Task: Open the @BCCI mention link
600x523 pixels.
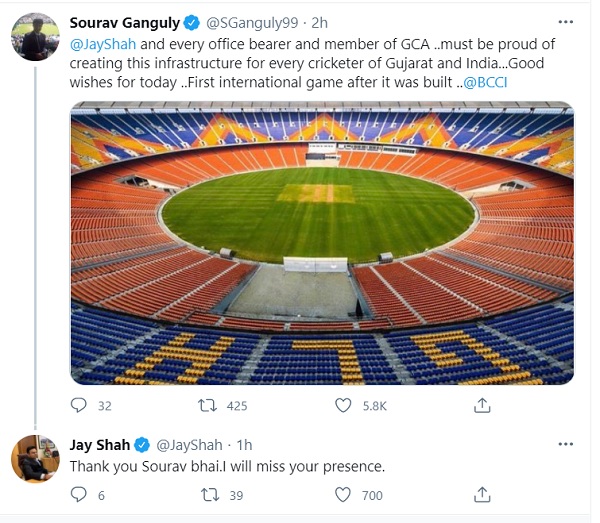Action: pyautogui.click(x=485, y=82)
